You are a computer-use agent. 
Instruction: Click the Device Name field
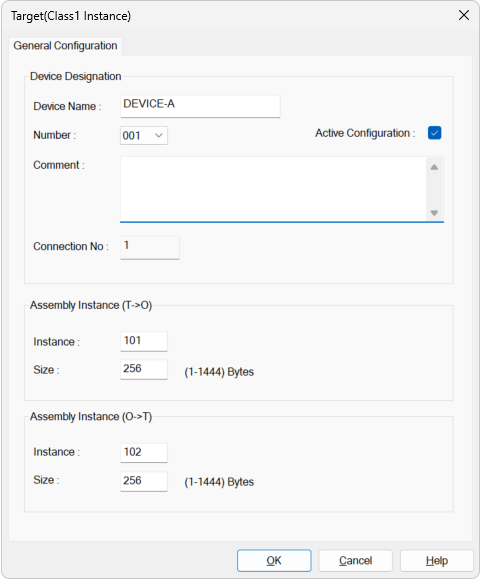200,106
